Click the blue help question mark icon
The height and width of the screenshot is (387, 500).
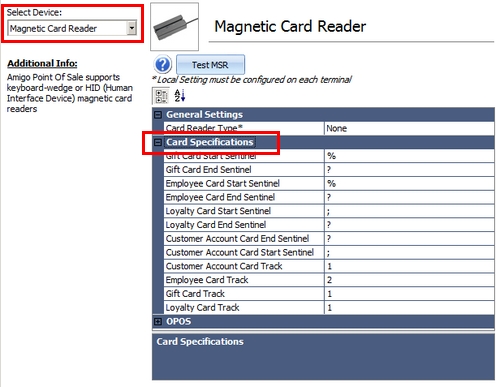pyautogui.click(x=163, y=64)
